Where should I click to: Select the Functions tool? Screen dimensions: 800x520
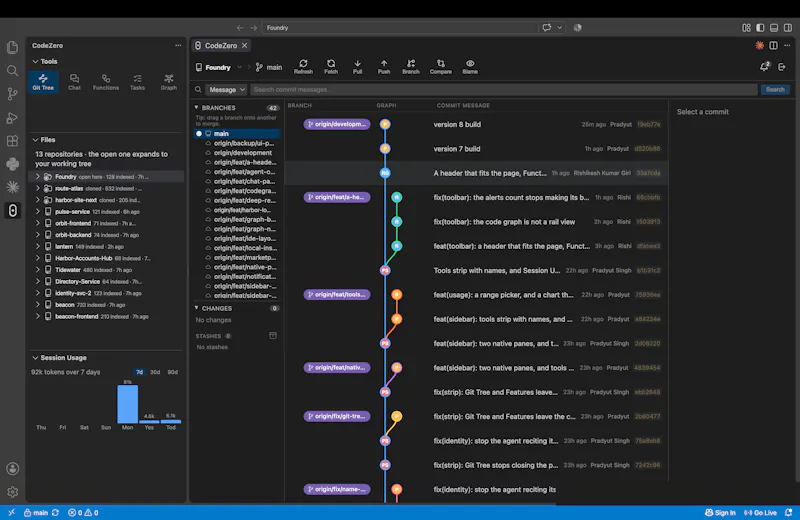click(x=106, y=82)
